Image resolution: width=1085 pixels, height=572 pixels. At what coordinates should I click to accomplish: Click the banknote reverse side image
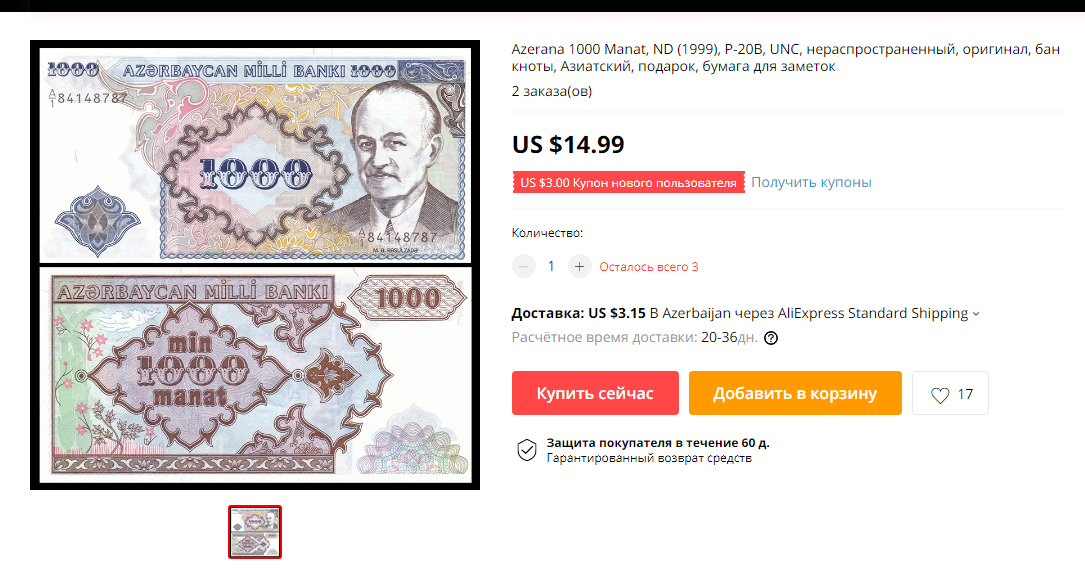255,375
